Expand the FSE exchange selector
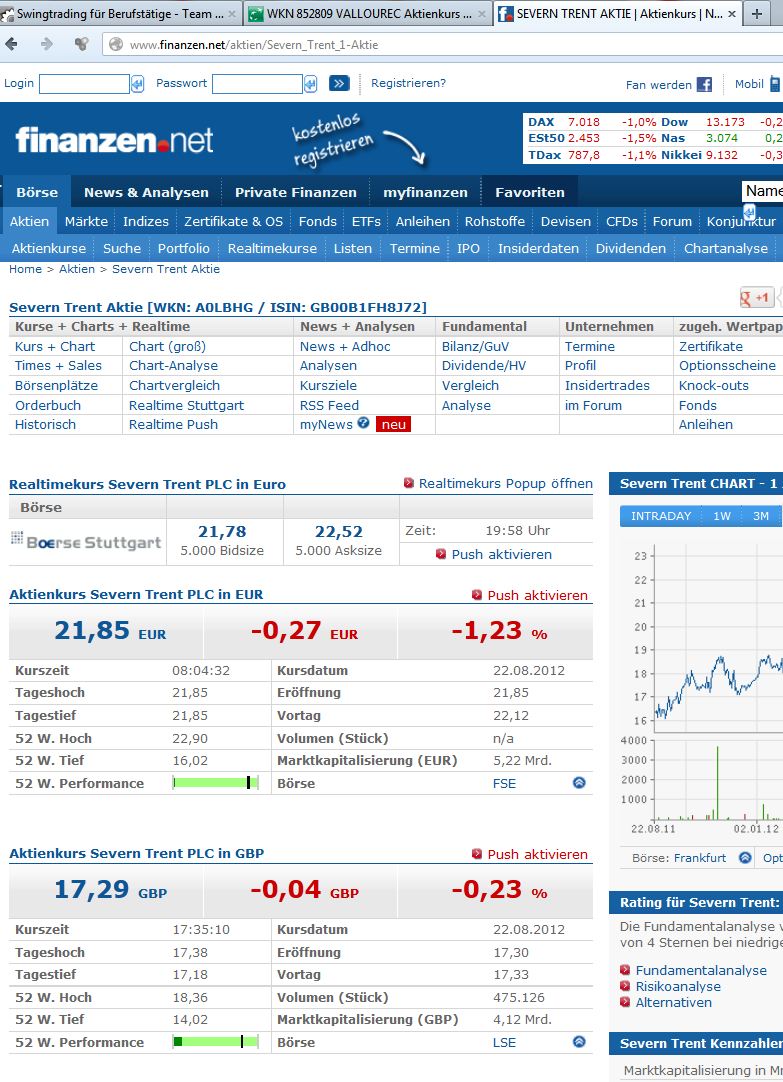This screenshot has width=783, height=1082. (578, 783)
